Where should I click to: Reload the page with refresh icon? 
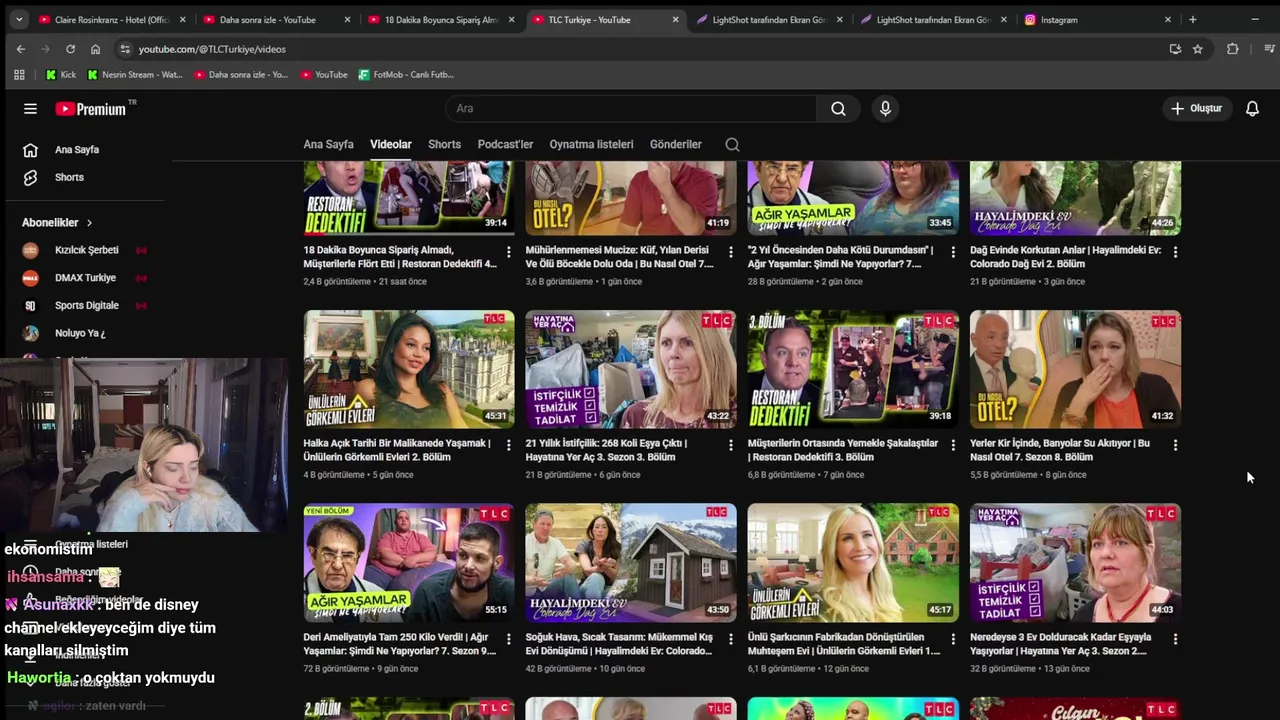click(70, 49)
